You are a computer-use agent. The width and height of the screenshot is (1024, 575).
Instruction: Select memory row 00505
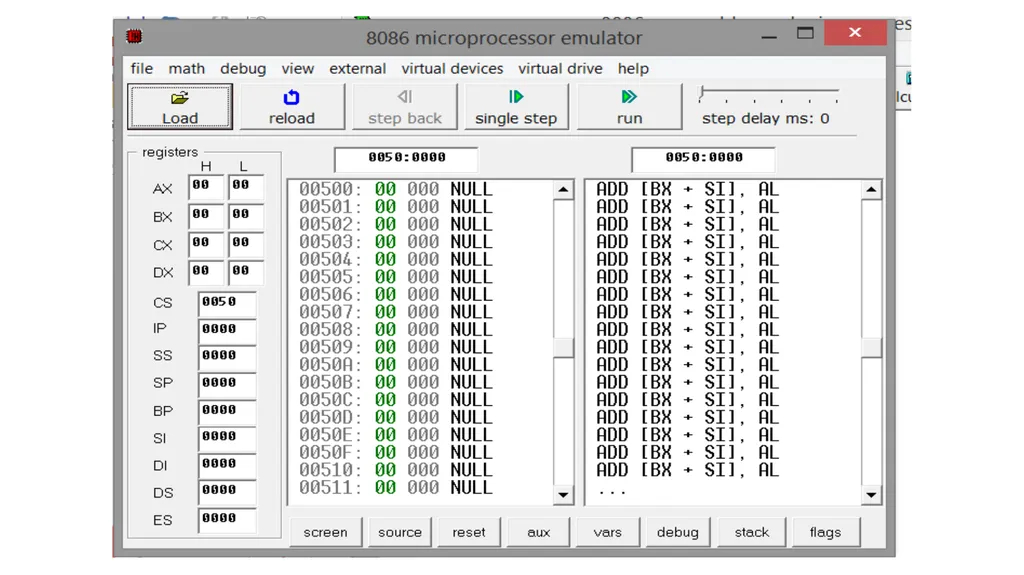point(396,277)
